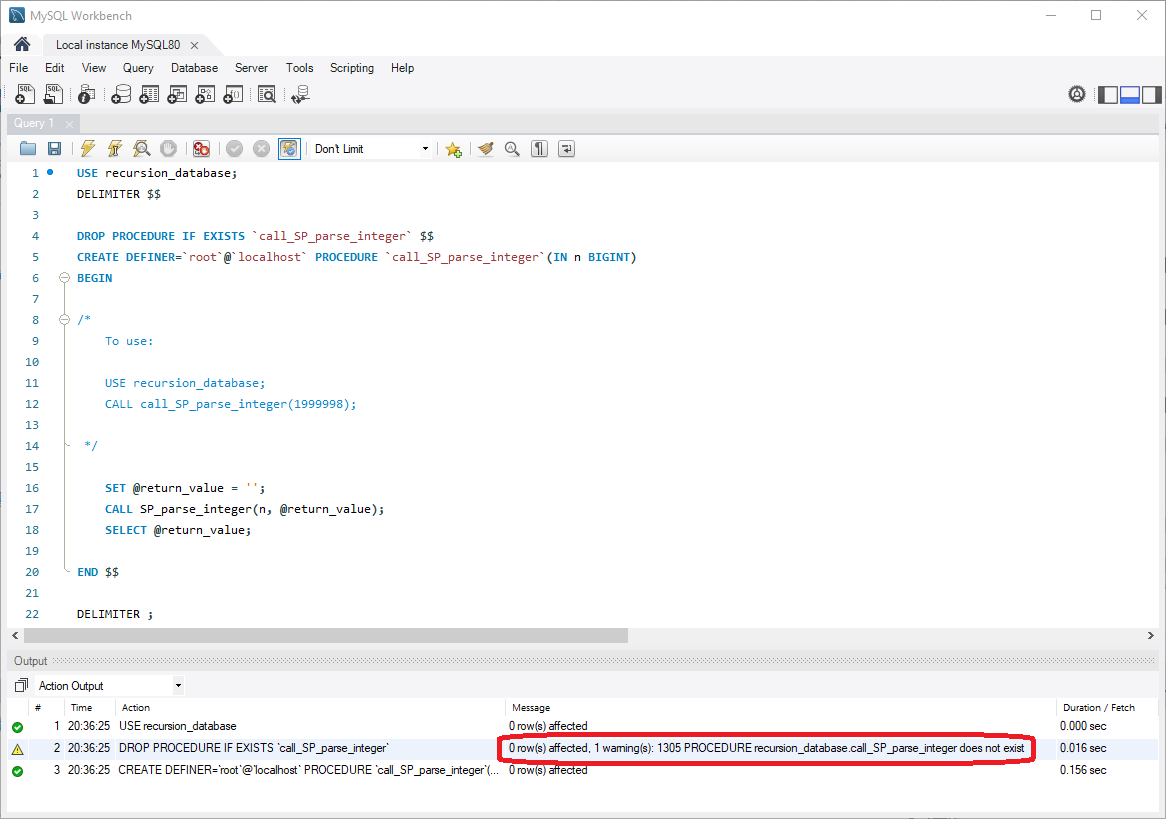1166x819 pixels.
Task: Rollback transaction X icon
Action: coord(261,149)
